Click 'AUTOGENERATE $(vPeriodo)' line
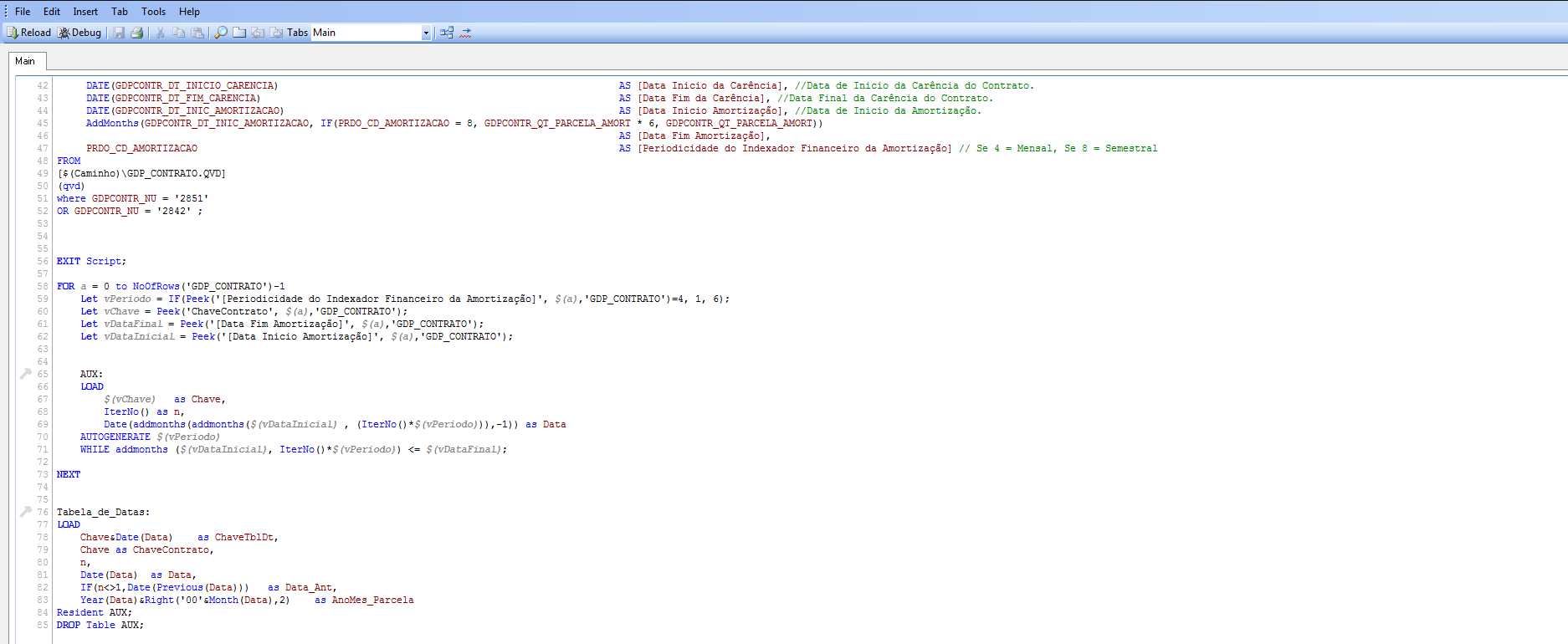Viewport: 1568px width, 644px height. 150,437
